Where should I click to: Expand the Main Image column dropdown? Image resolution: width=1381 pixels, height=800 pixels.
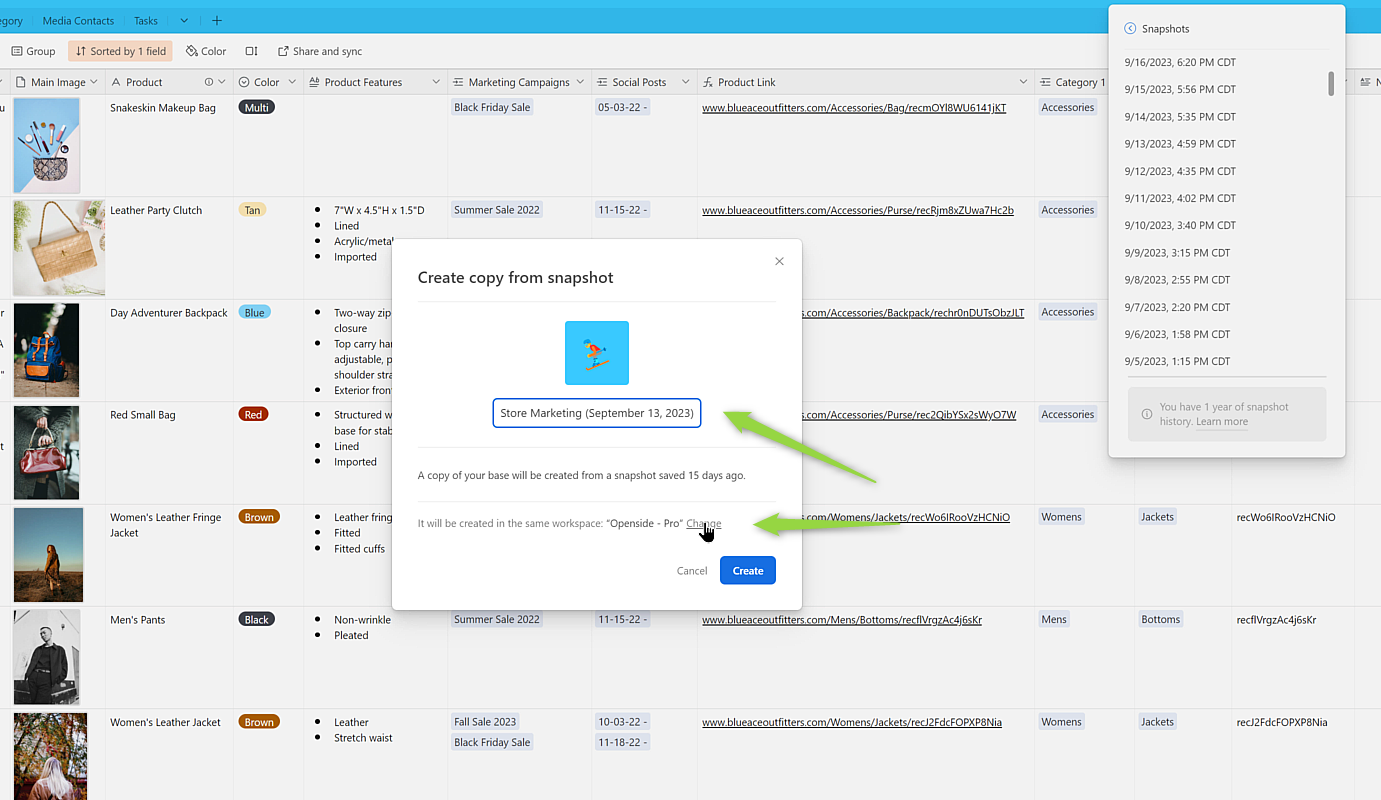coord(94,82)
